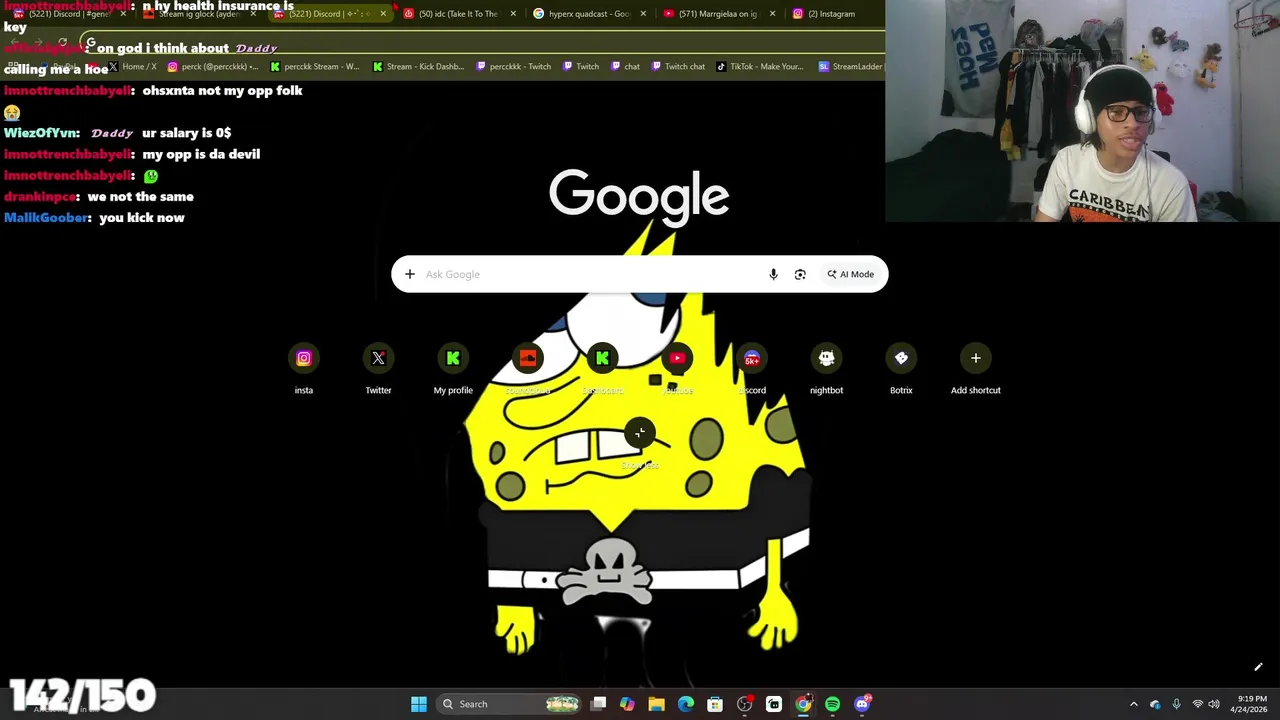Switch to Marrgielaa on ig tab
1280x720 pixels.
pyautogui.click(x=718, y=14)
